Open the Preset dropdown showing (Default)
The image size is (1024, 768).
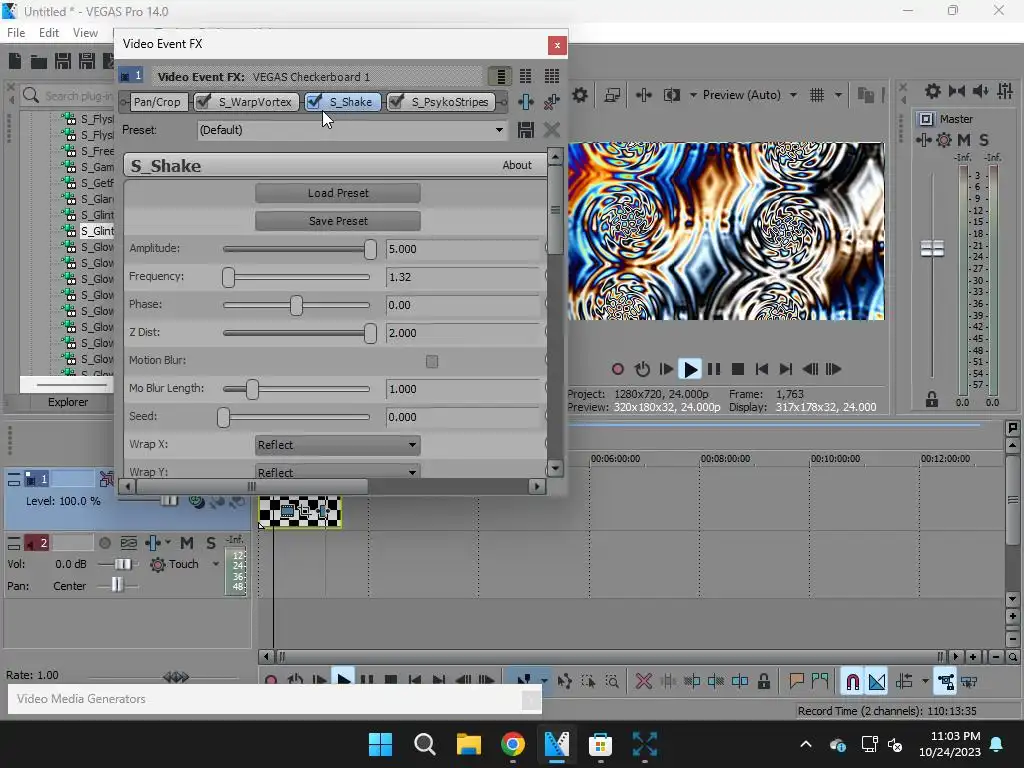point(352,130)
